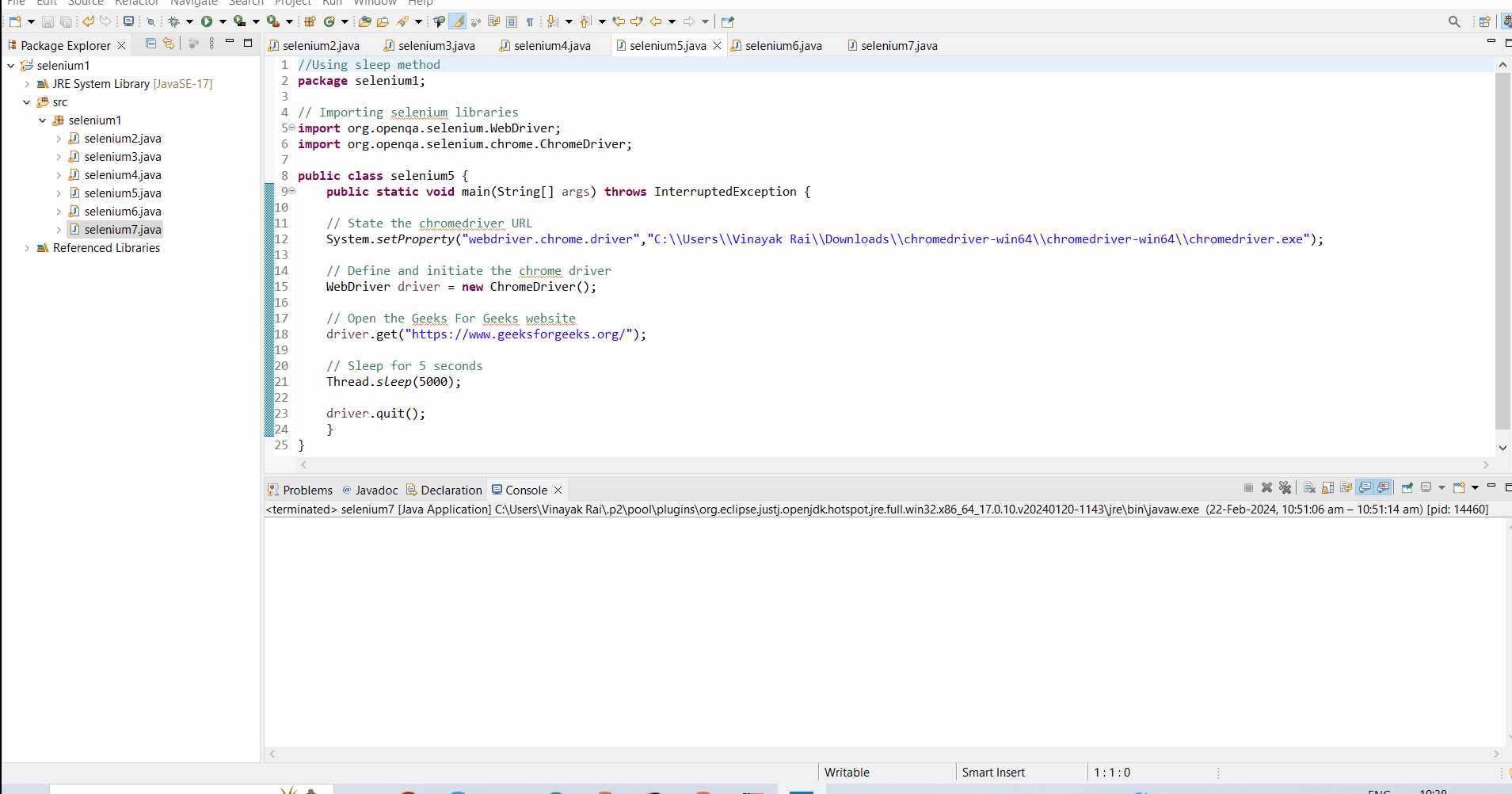Run the program with green Run button

(207, 21)
